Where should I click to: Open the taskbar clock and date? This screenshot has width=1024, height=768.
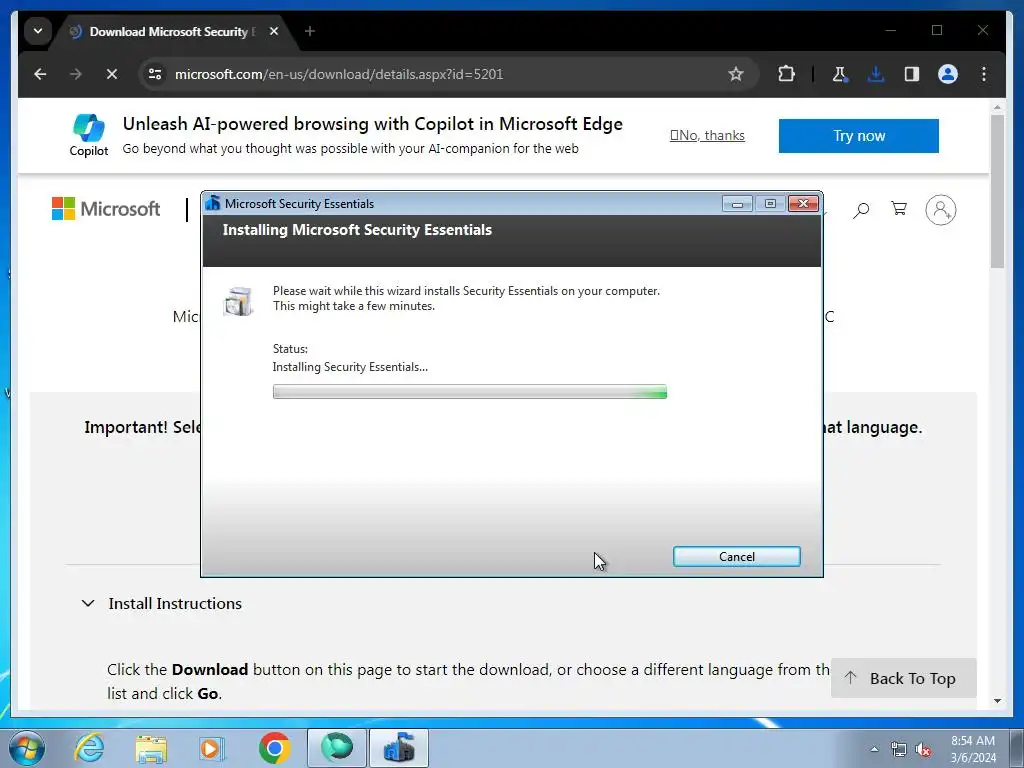tap(972, 749)
